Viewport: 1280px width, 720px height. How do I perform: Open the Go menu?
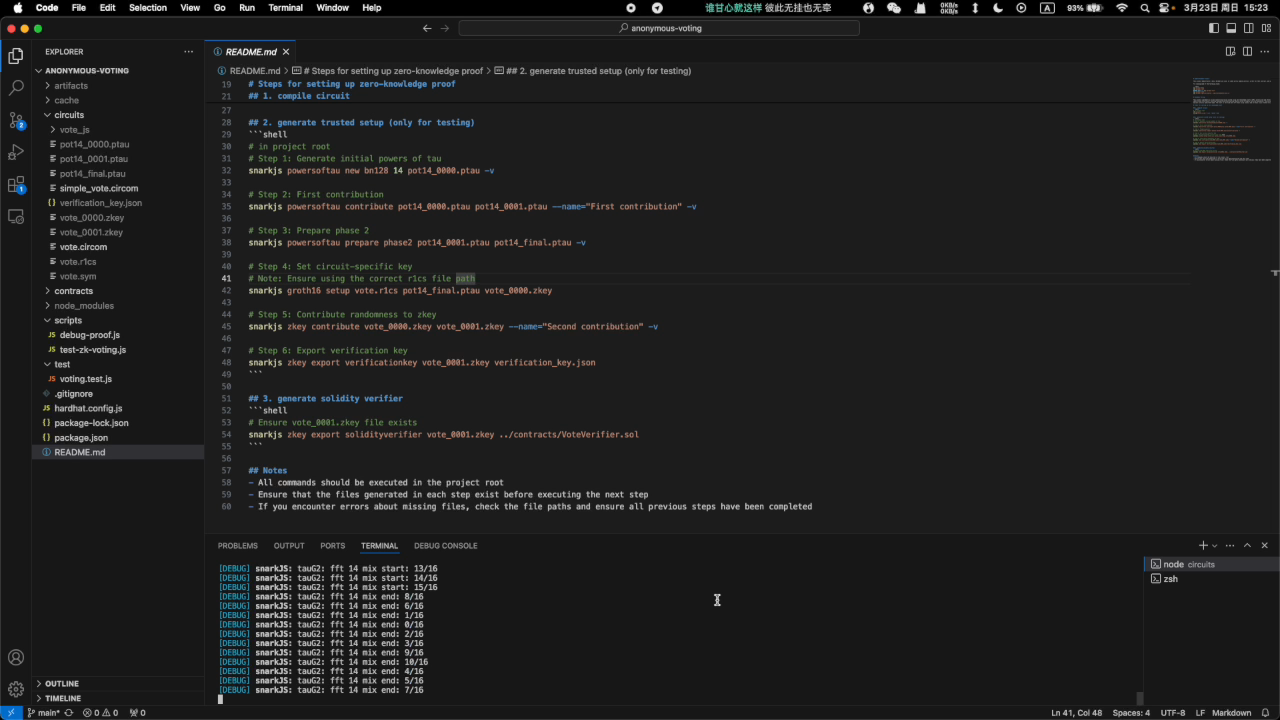pos(220,7)
